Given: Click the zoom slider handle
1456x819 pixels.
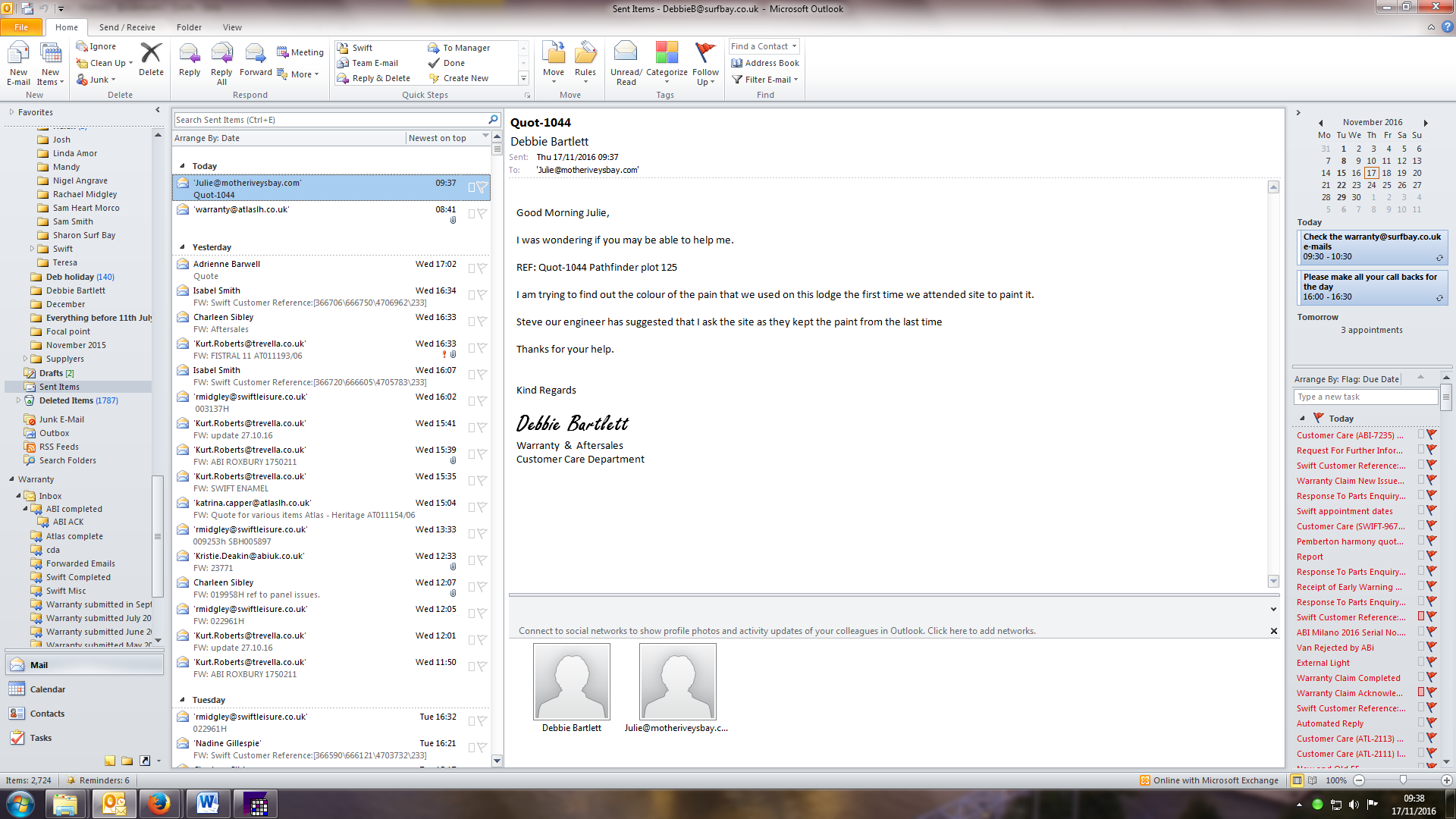Looking at the screenshot, I should [1403, 780].
